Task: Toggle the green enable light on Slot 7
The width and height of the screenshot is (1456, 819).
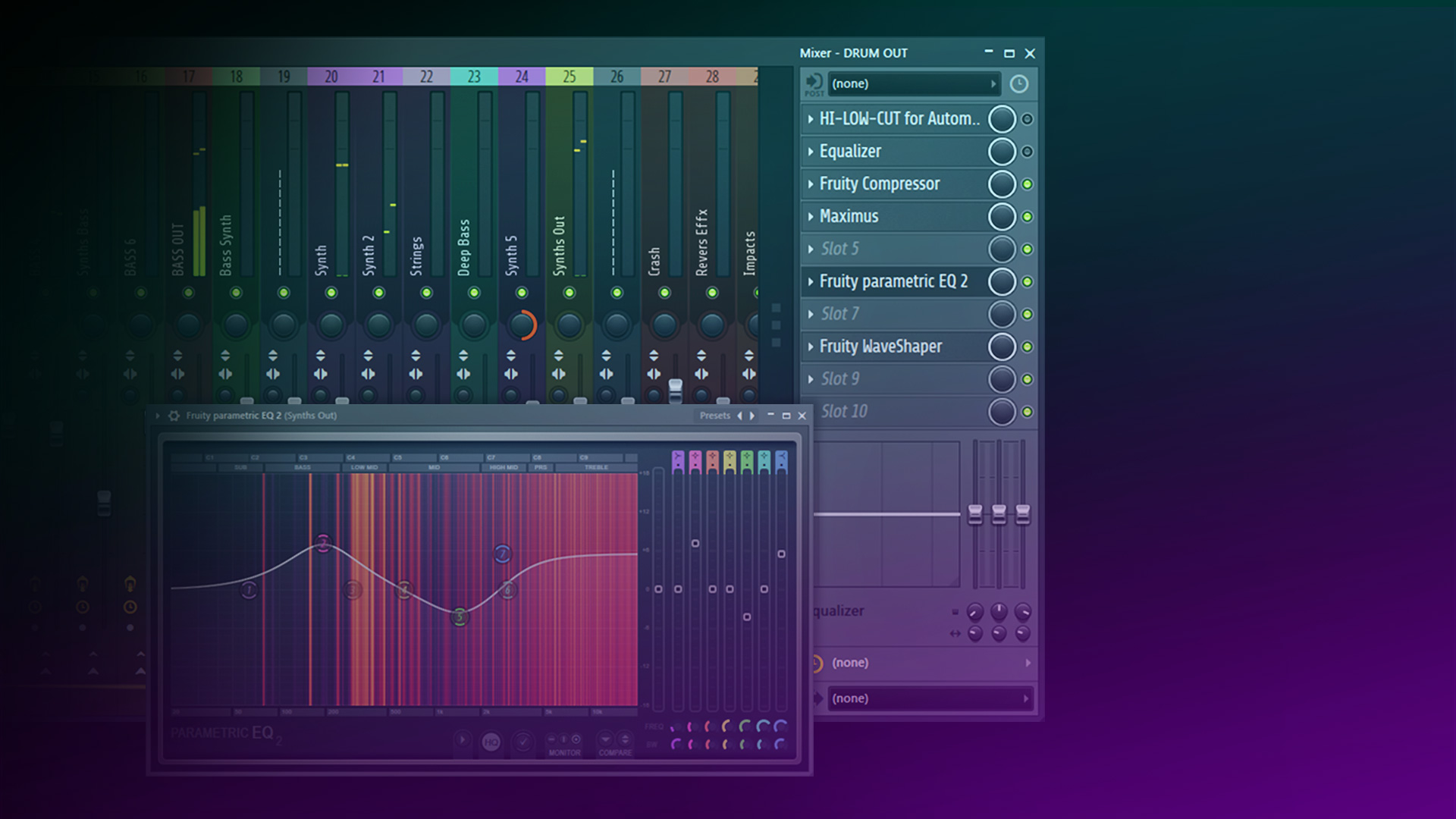Action: point(1029,313)
